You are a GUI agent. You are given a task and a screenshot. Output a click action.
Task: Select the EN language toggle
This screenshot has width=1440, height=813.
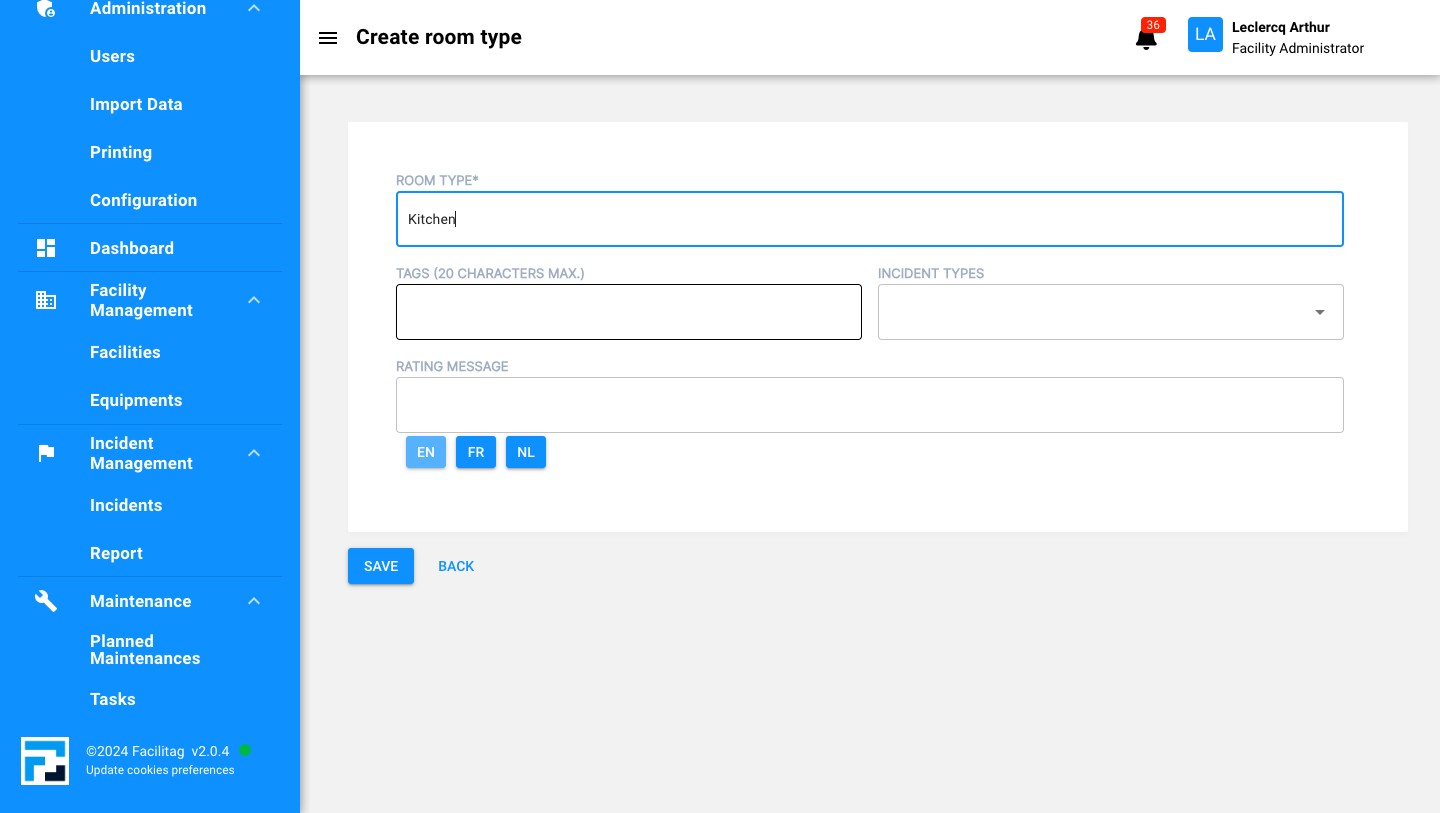click(x=426, y=452)
